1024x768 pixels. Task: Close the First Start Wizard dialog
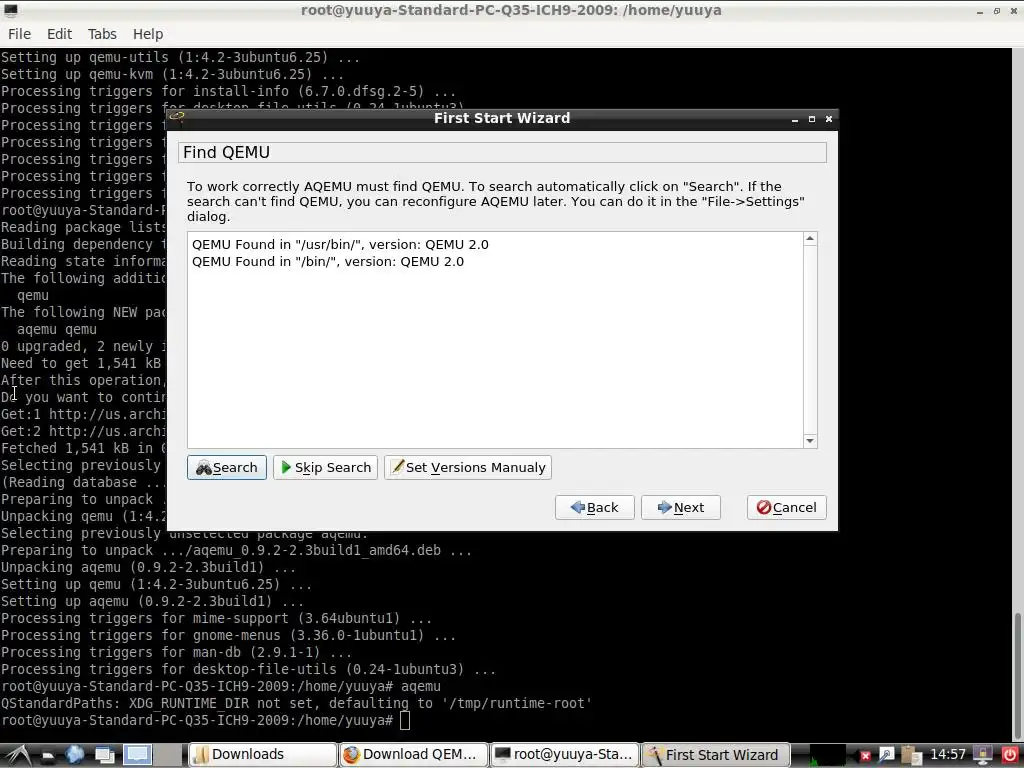pyautogui.click(x=829, y=120)
